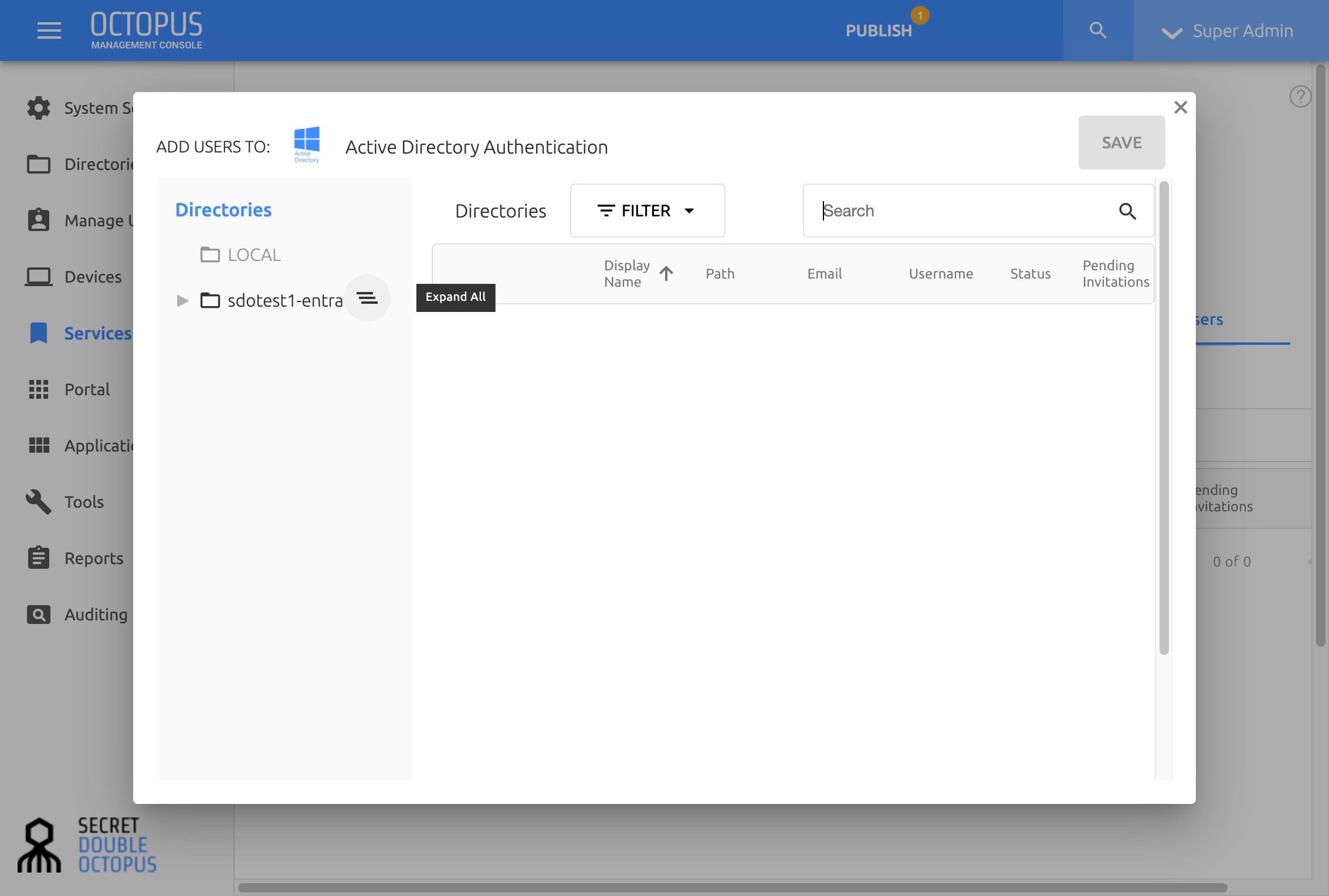Click the ascending sort arrow icon
Viewport: 1329px width, 896px height.
(666, 273)
